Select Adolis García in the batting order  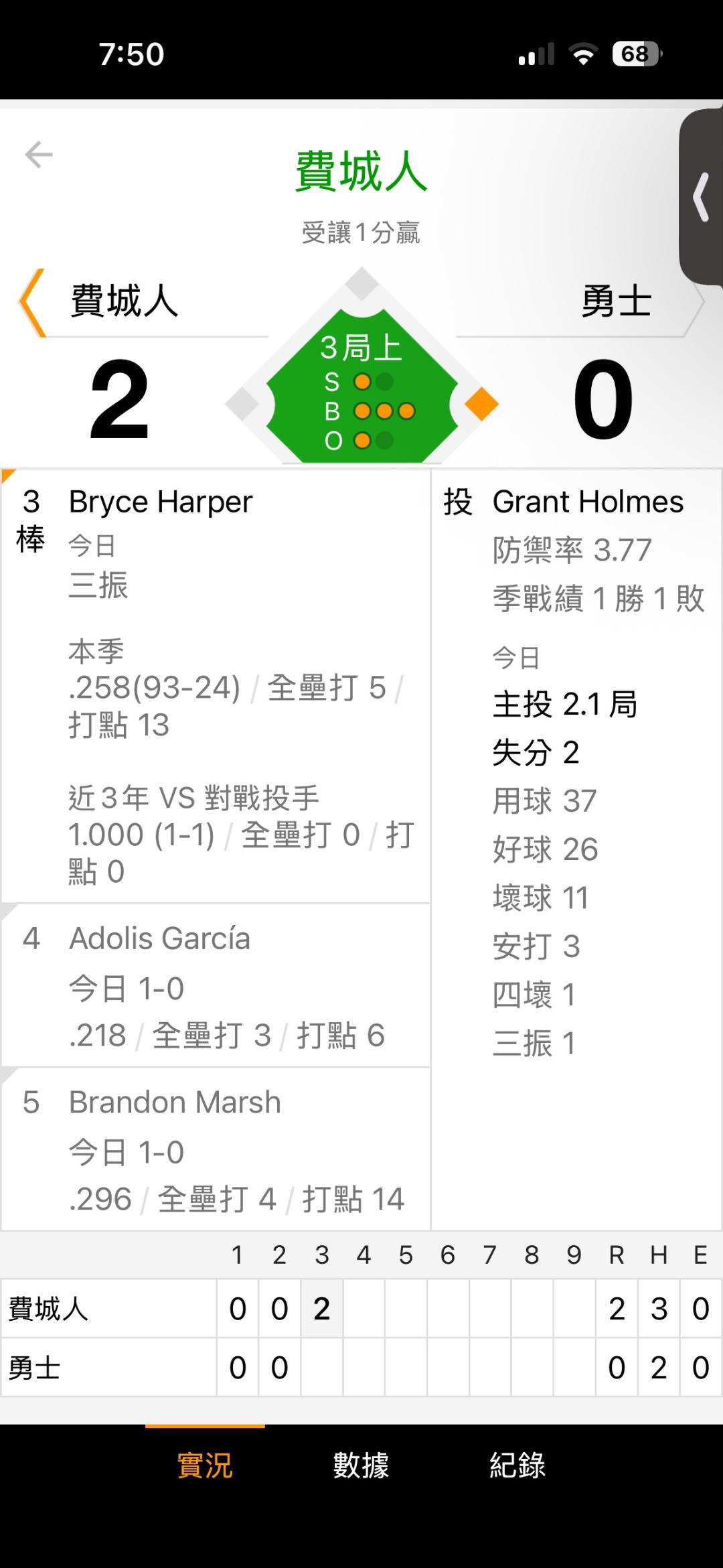pos(159,938)
